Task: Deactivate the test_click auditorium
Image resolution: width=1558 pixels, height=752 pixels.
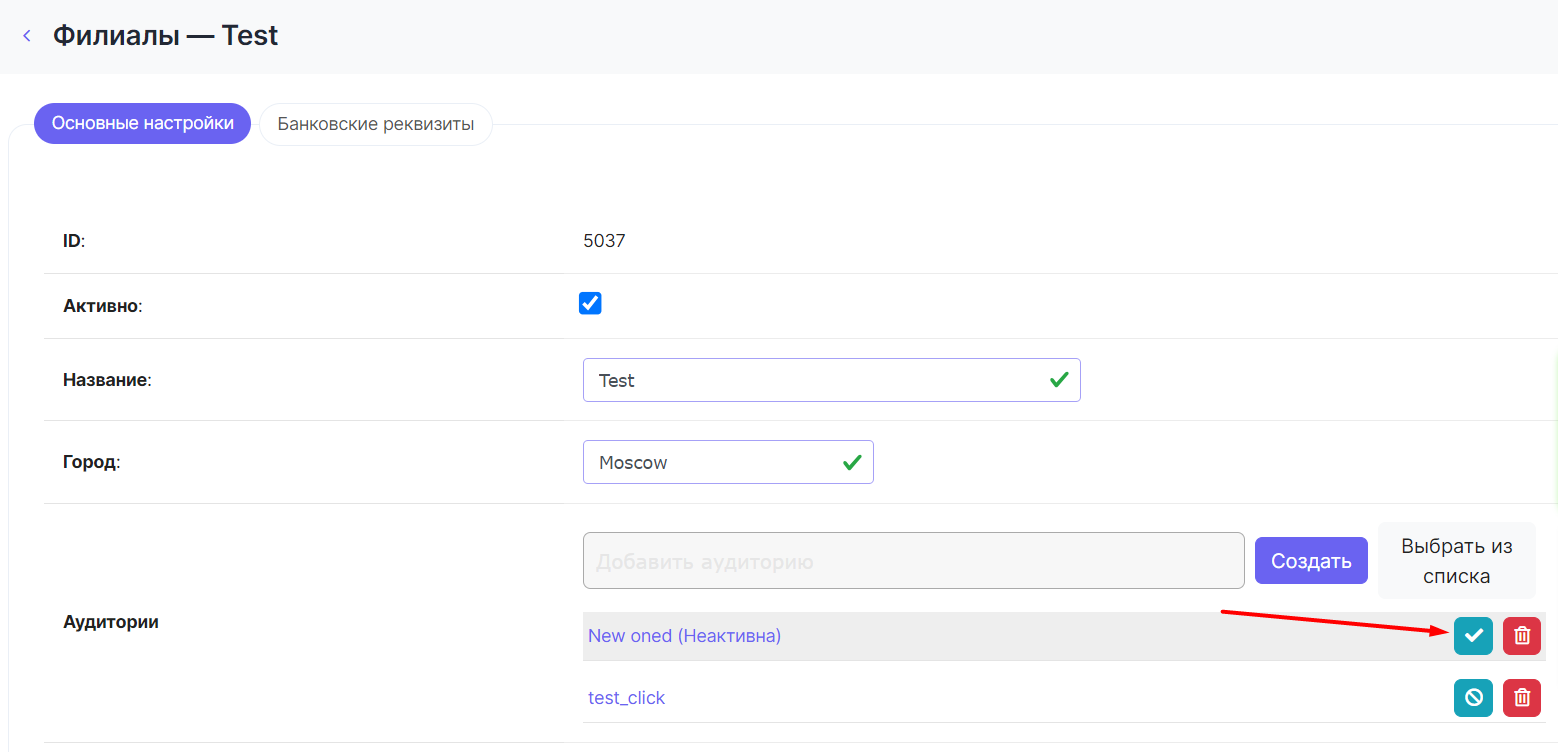Action: [1473, 698]
